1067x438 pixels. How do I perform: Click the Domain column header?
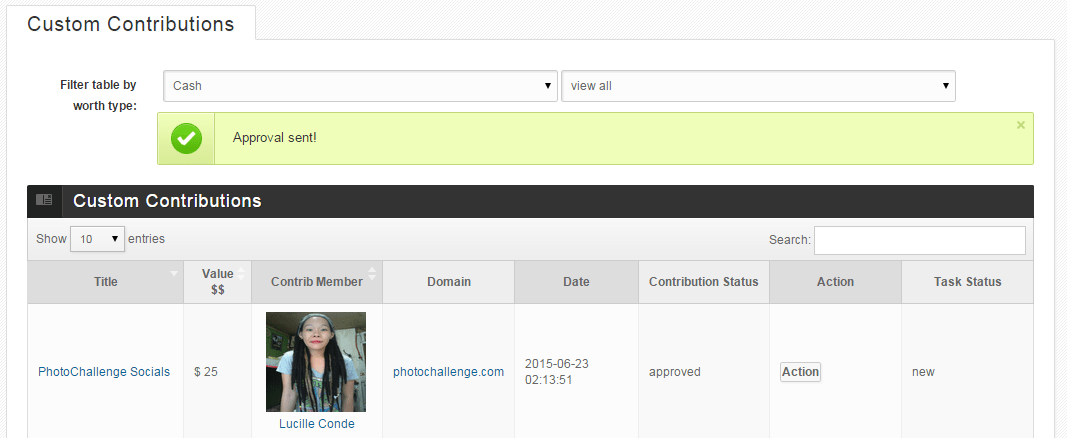(x=448, y=282)
